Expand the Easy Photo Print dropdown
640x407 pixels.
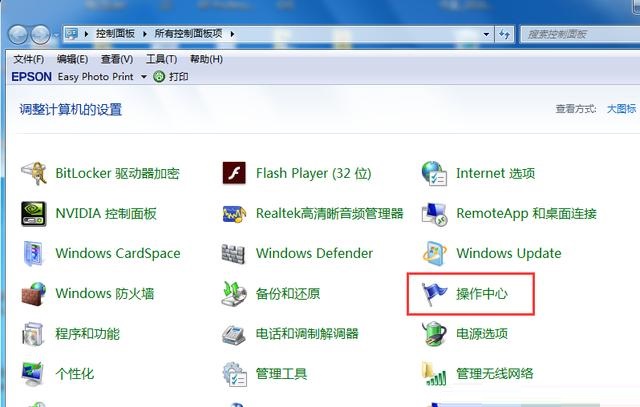(x=144, y=76)
